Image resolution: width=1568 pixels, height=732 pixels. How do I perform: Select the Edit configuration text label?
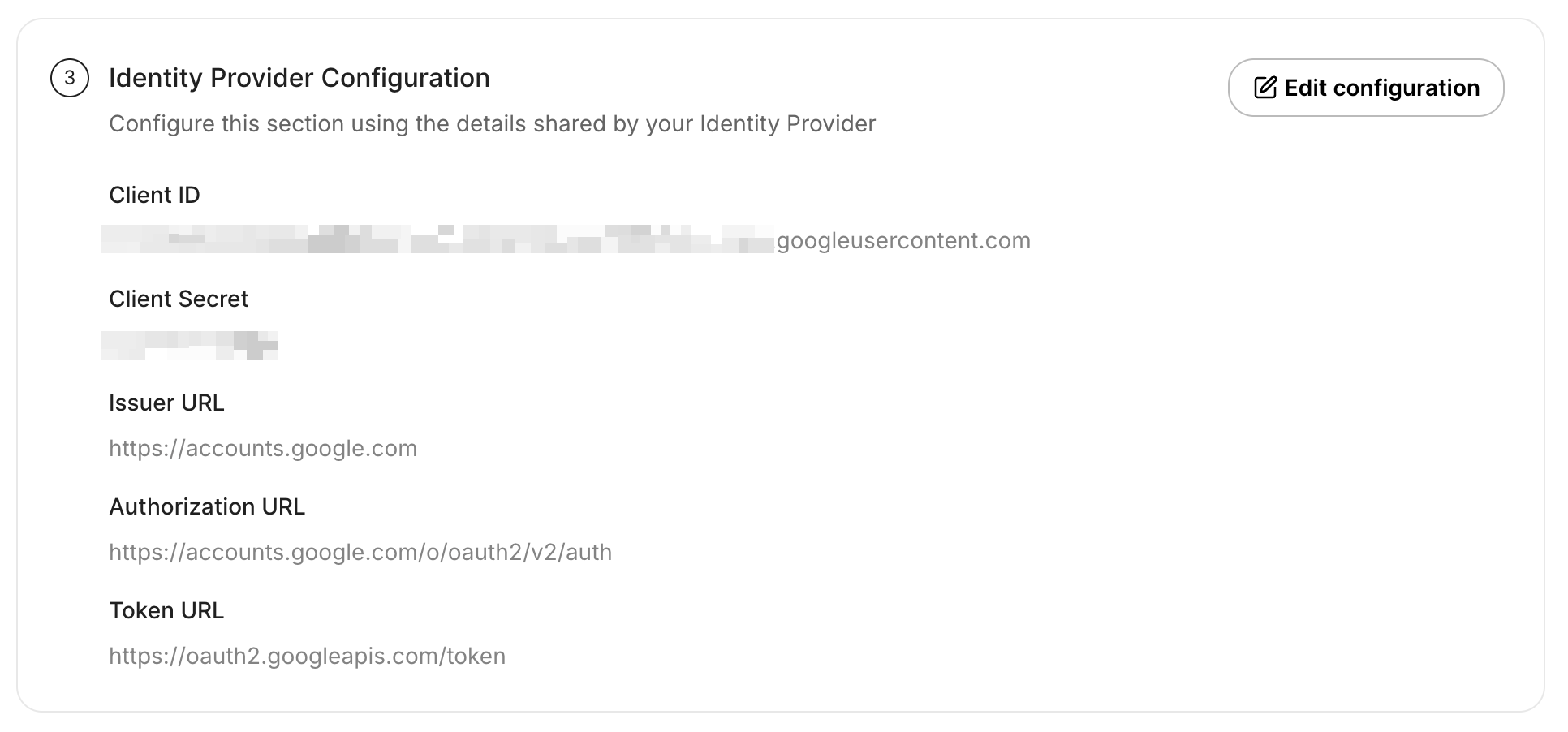pos(1382,88)
